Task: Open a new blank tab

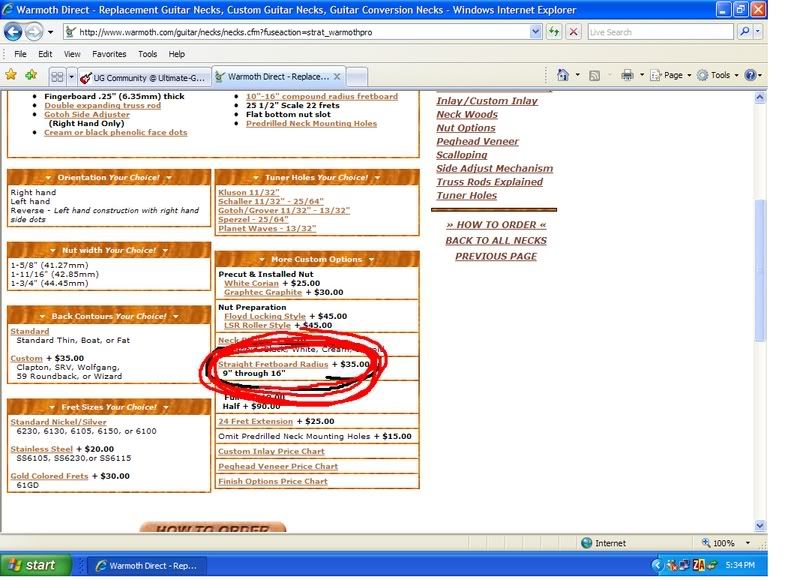Action: (357, 77)
